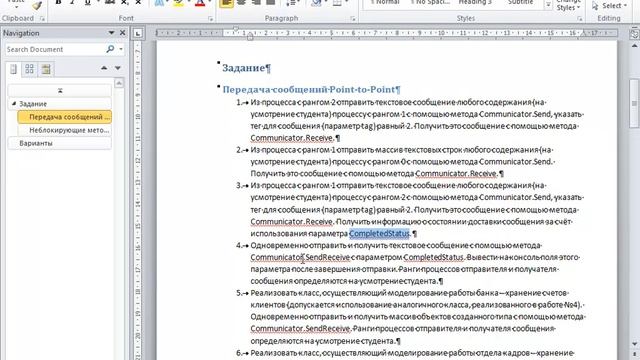Collapse the Задание heading node

click(x=13, y=104)
